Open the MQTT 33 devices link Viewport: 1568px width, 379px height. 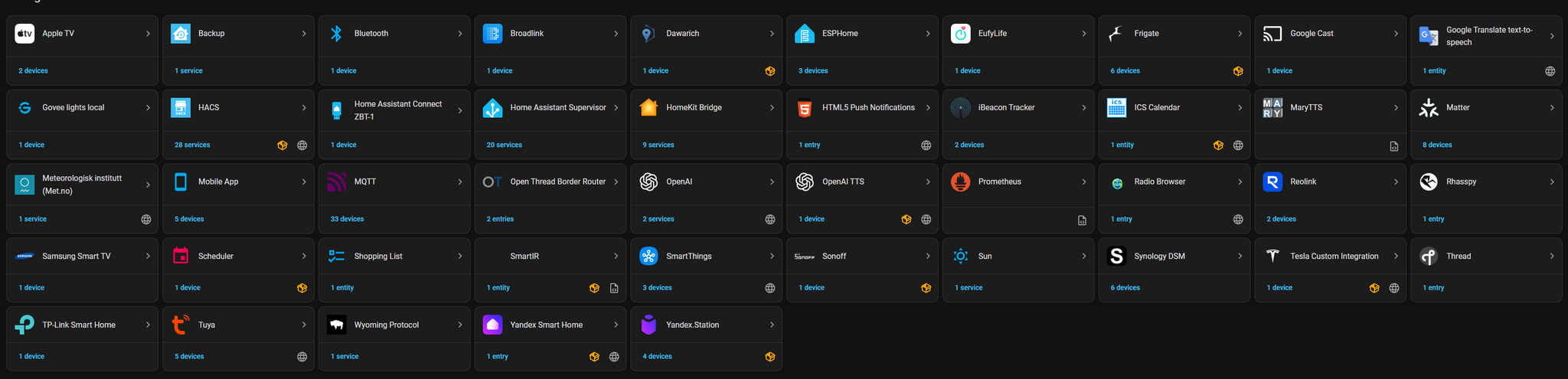tap(347, 219)
